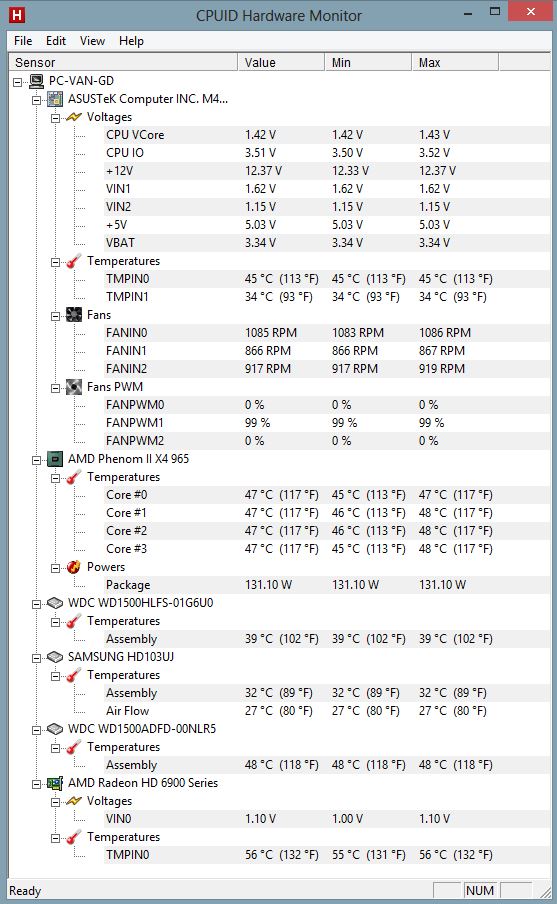Click the Value column header
Viewport: 557px width, 904px height.
[x=281, y=62]
